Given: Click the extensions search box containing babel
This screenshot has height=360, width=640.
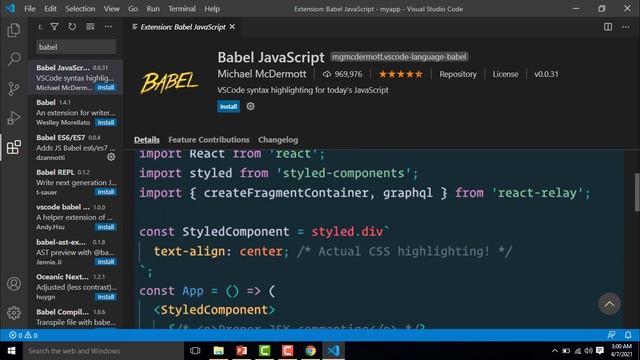Looking at the screenshot, I should tap(76, 47).
